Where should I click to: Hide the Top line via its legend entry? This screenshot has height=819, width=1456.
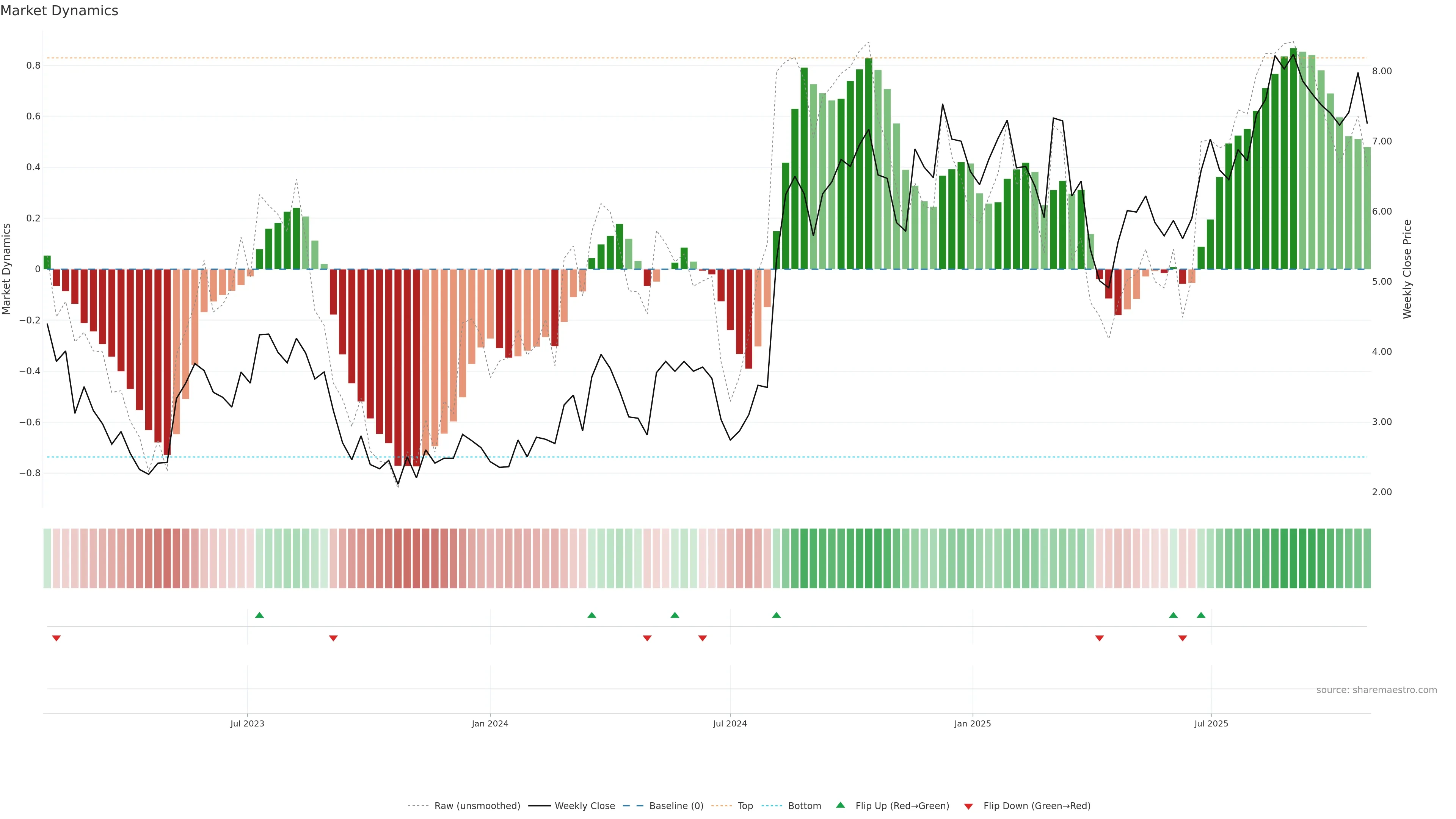(x=745, y=806)
